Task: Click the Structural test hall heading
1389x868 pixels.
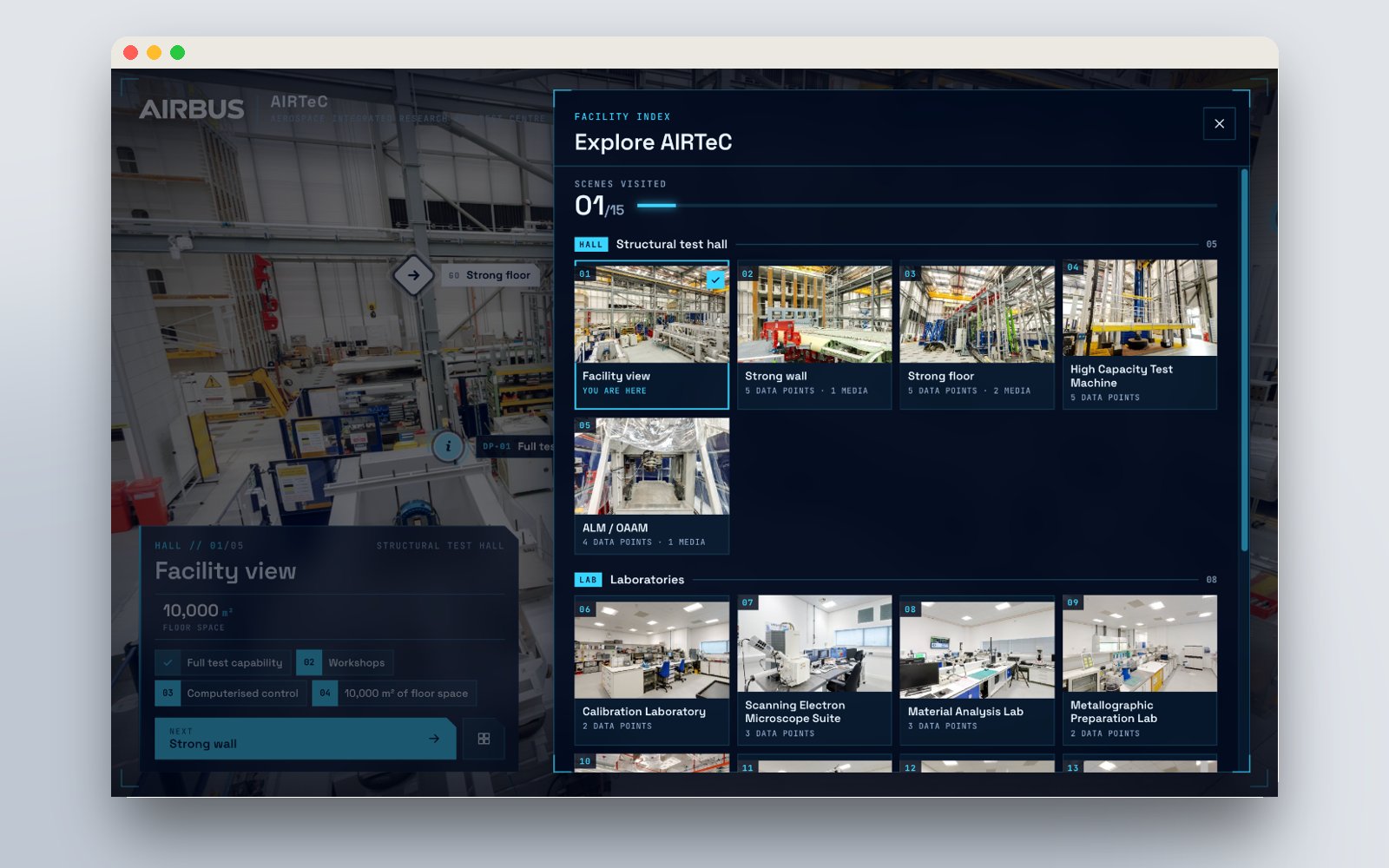Action: coord(671,244)
